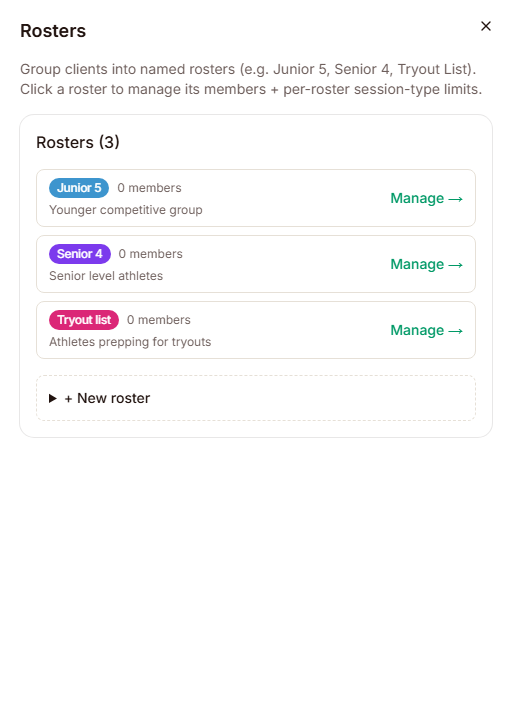Open Manage for Senior 4 roster
Viewport: 512px width, 720px height.
coord(426,264)
